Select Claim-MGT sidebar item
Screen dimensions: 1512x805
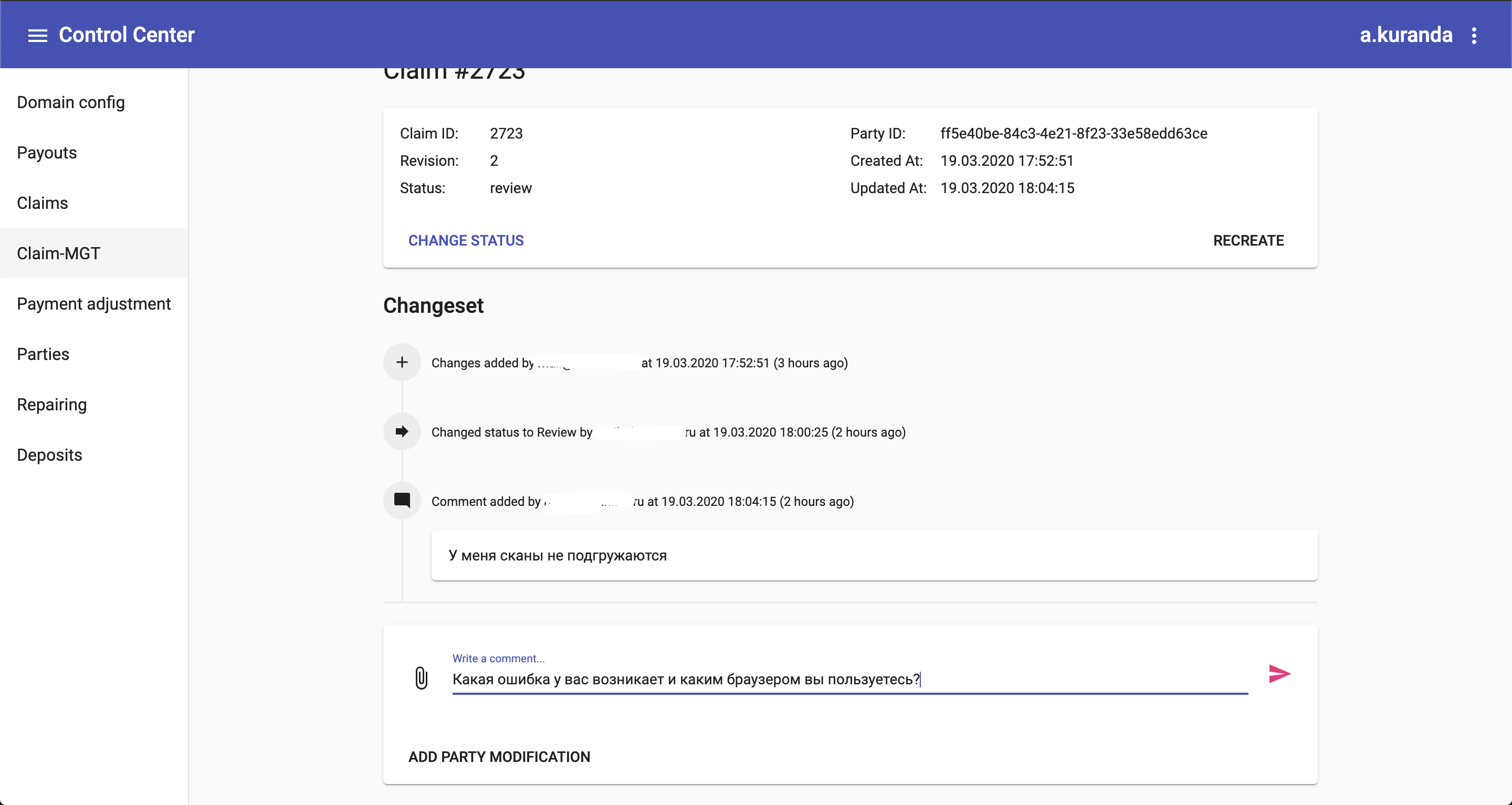pyautogui.click(x=94, y=253)
